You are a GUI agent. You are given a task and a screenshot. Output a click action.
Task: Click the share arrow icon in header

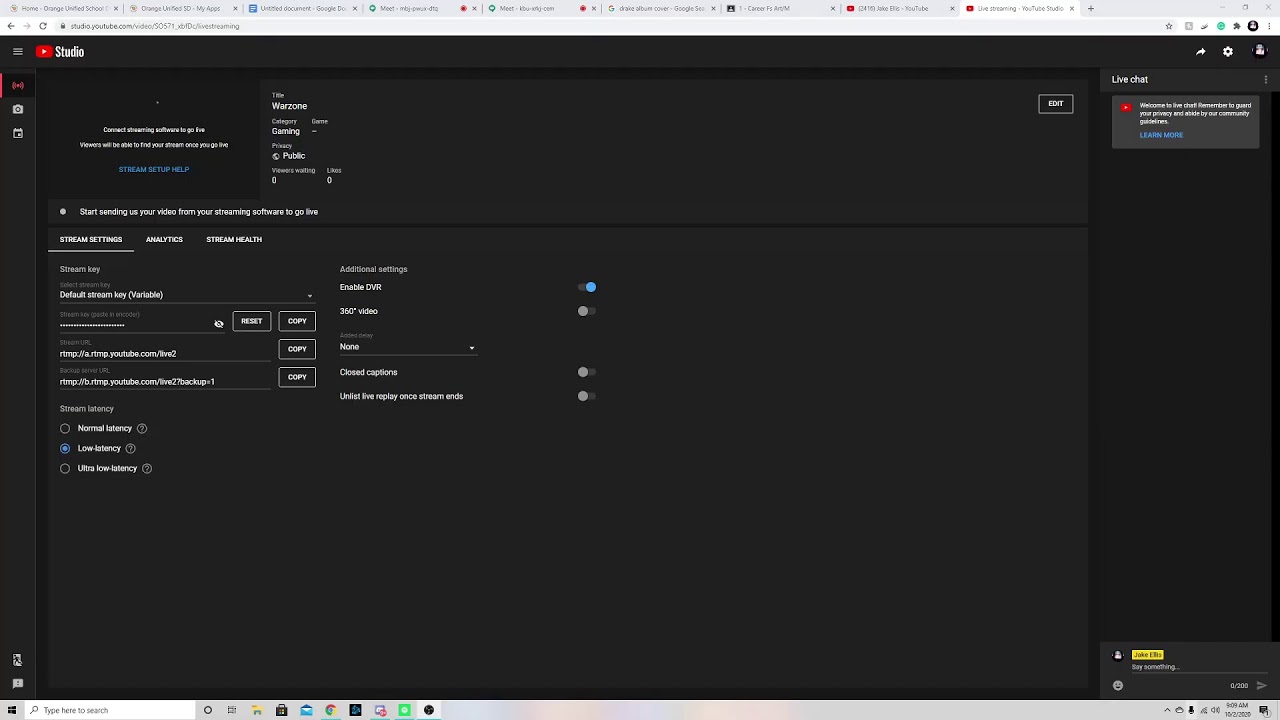(x=1200, y=52)
